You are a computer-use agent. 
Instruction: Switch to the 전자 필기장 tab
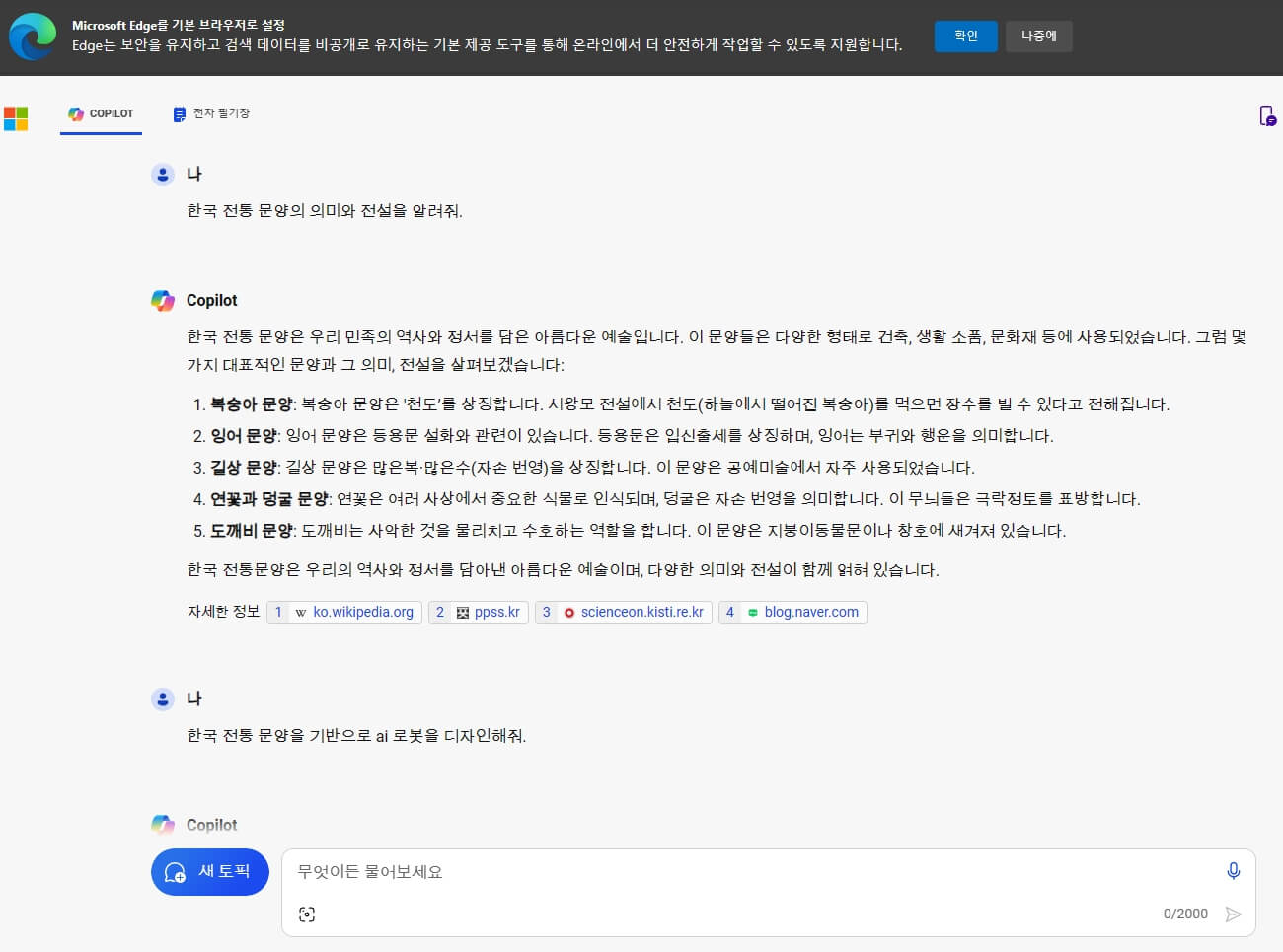tap(211, 113)
